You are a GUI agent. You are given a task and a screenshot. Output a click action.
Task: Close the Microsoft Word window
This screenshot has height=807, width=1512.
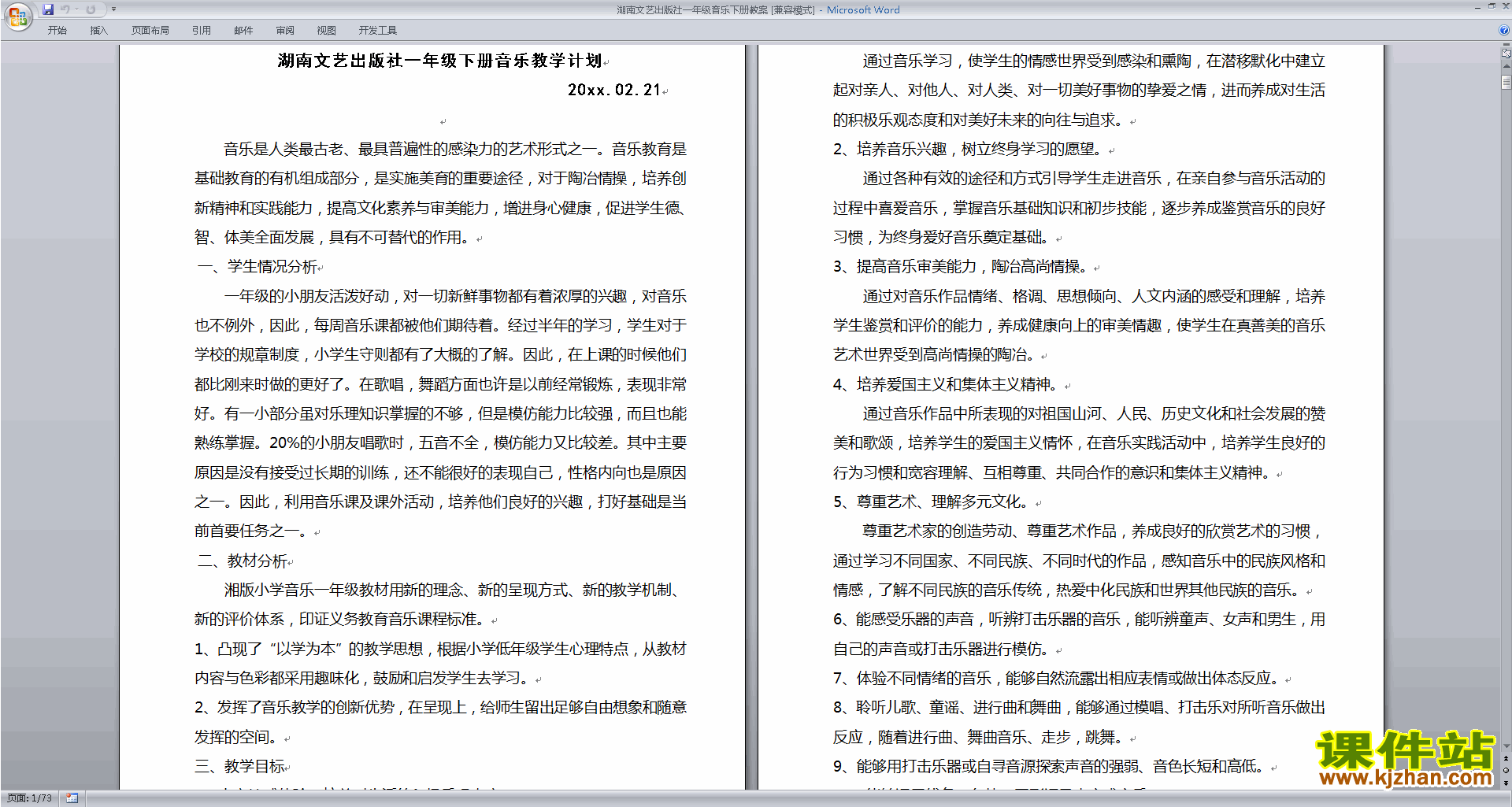pyautogui.click(x=1506, y=6)
